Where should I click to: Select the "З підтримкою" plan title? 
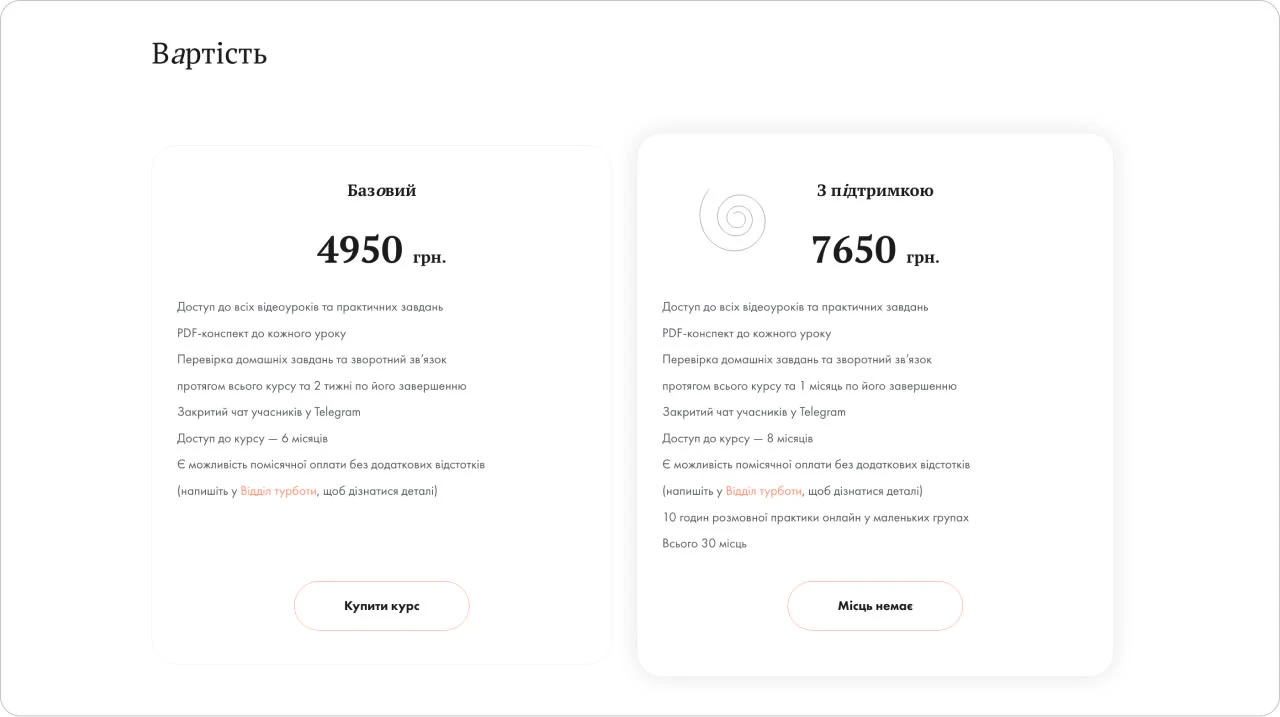[874, 190]
